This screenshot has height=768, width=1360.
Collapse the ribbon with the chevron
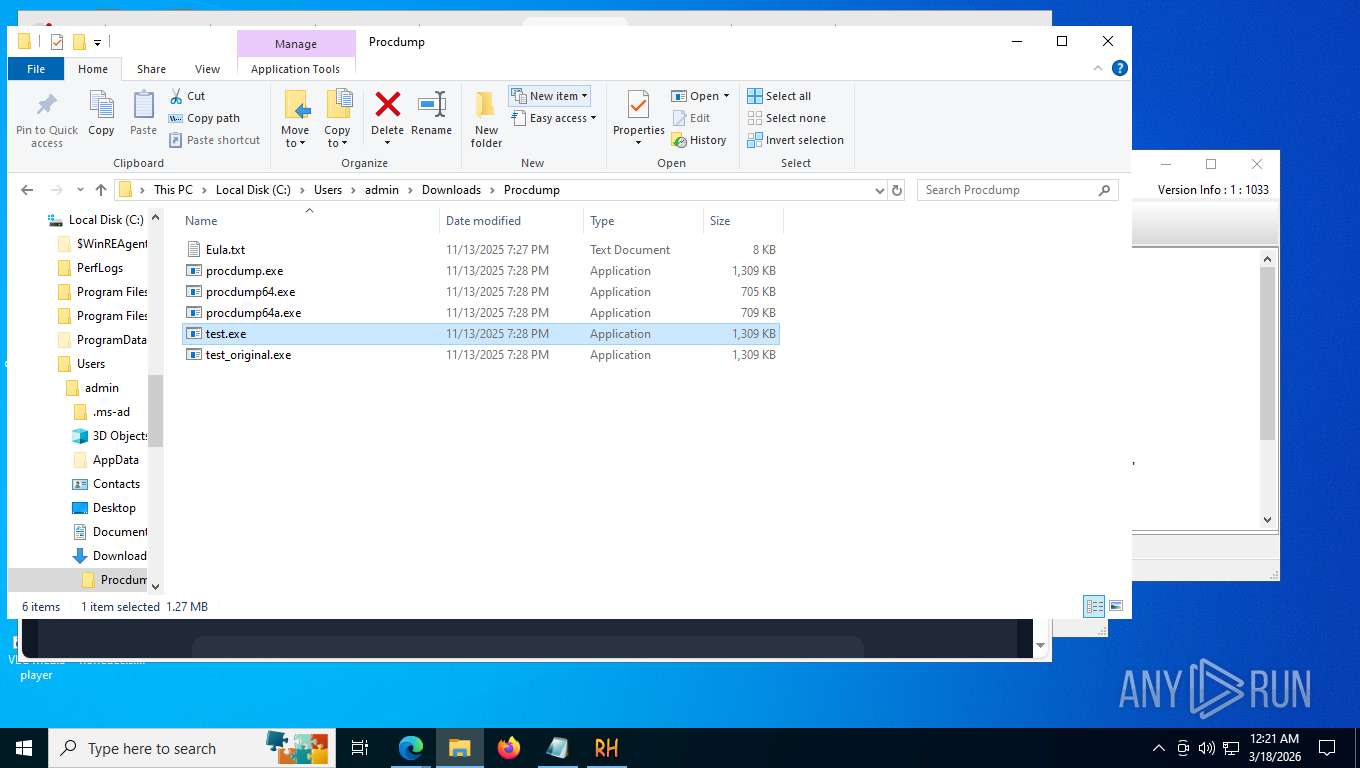coord(1098,68)
